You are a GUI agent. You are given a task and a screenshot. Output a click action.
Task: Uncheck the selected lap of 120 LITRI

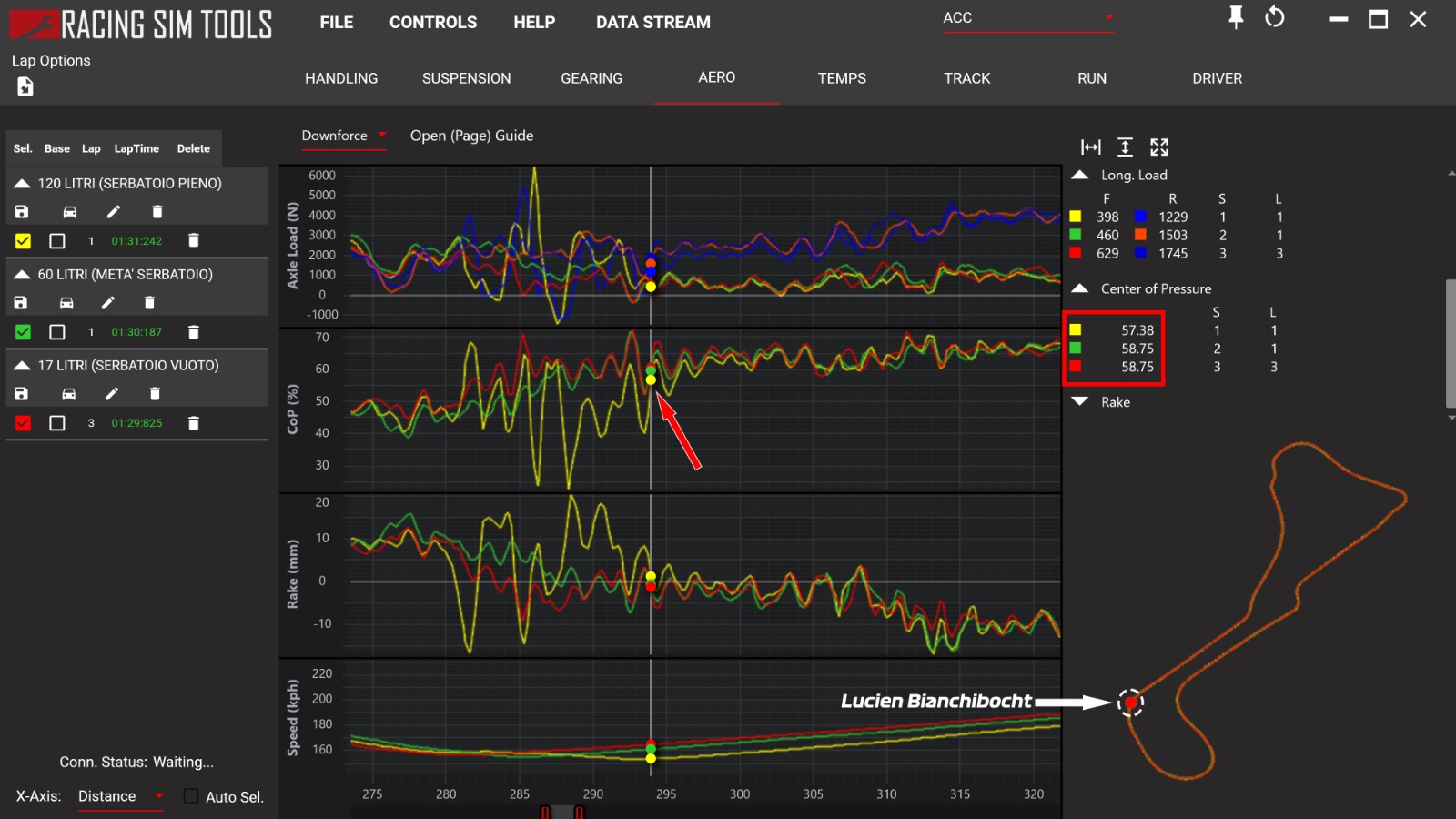[23, 240]
